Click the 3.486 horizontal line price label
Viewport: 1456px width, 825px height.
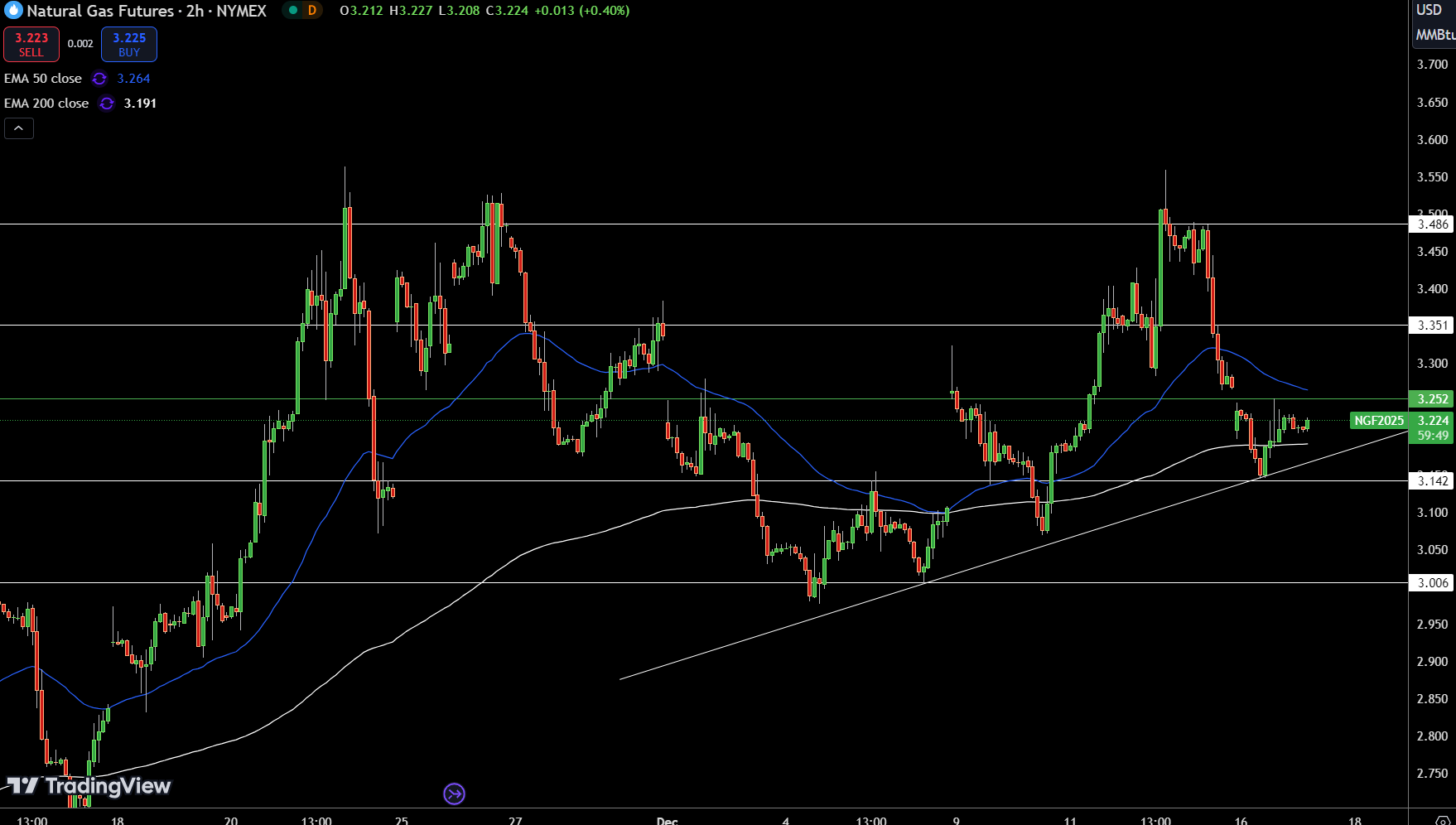coord(1431,224)
